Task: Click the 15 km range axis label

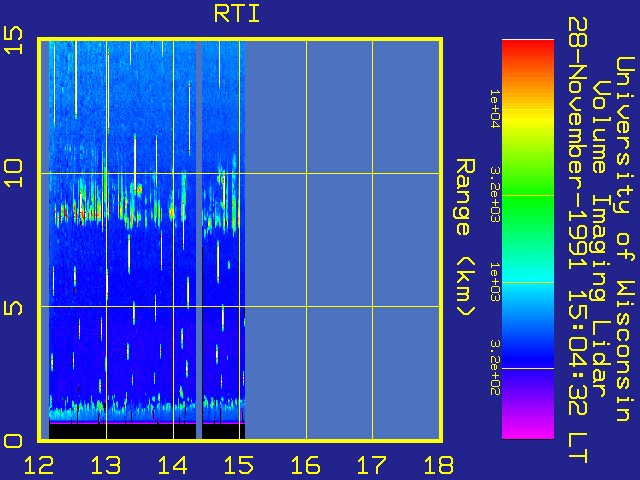Action: coord(13,40)
